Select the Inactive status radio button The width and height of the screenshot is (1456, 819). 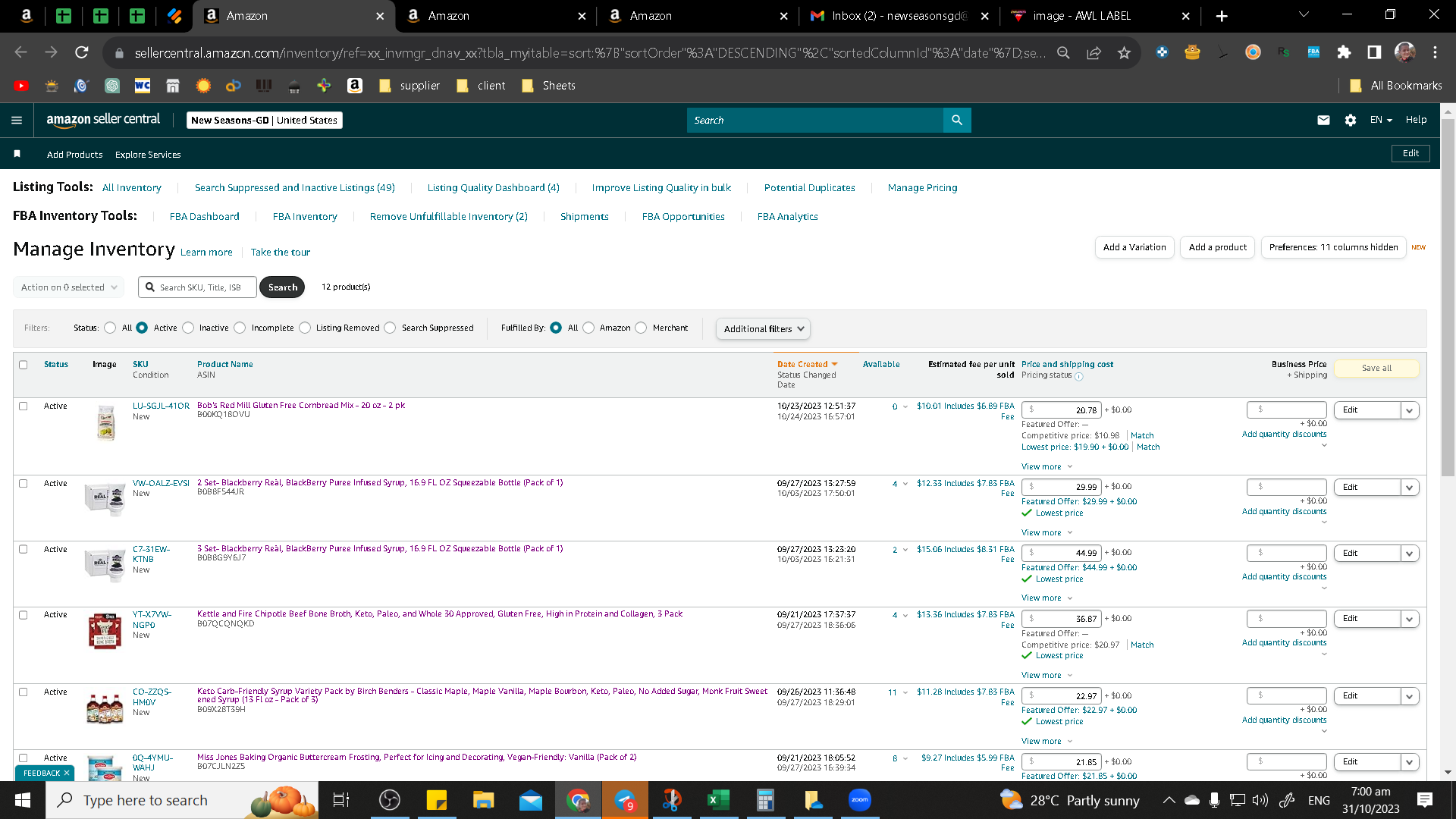tap(188, 328)
